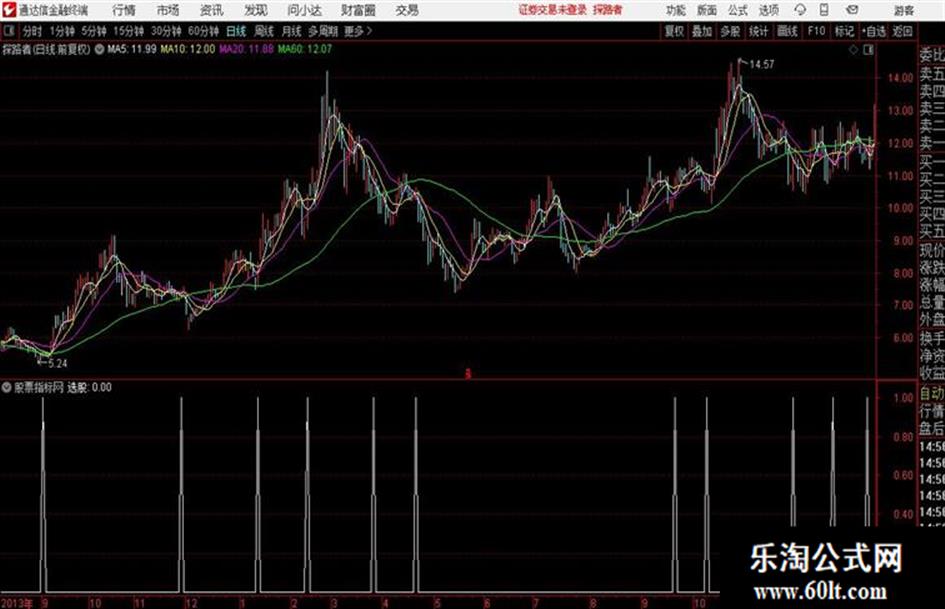Click the panel layout icon near the diamond
The width and height of the screenshot is (945, 609).
[868, 50]
